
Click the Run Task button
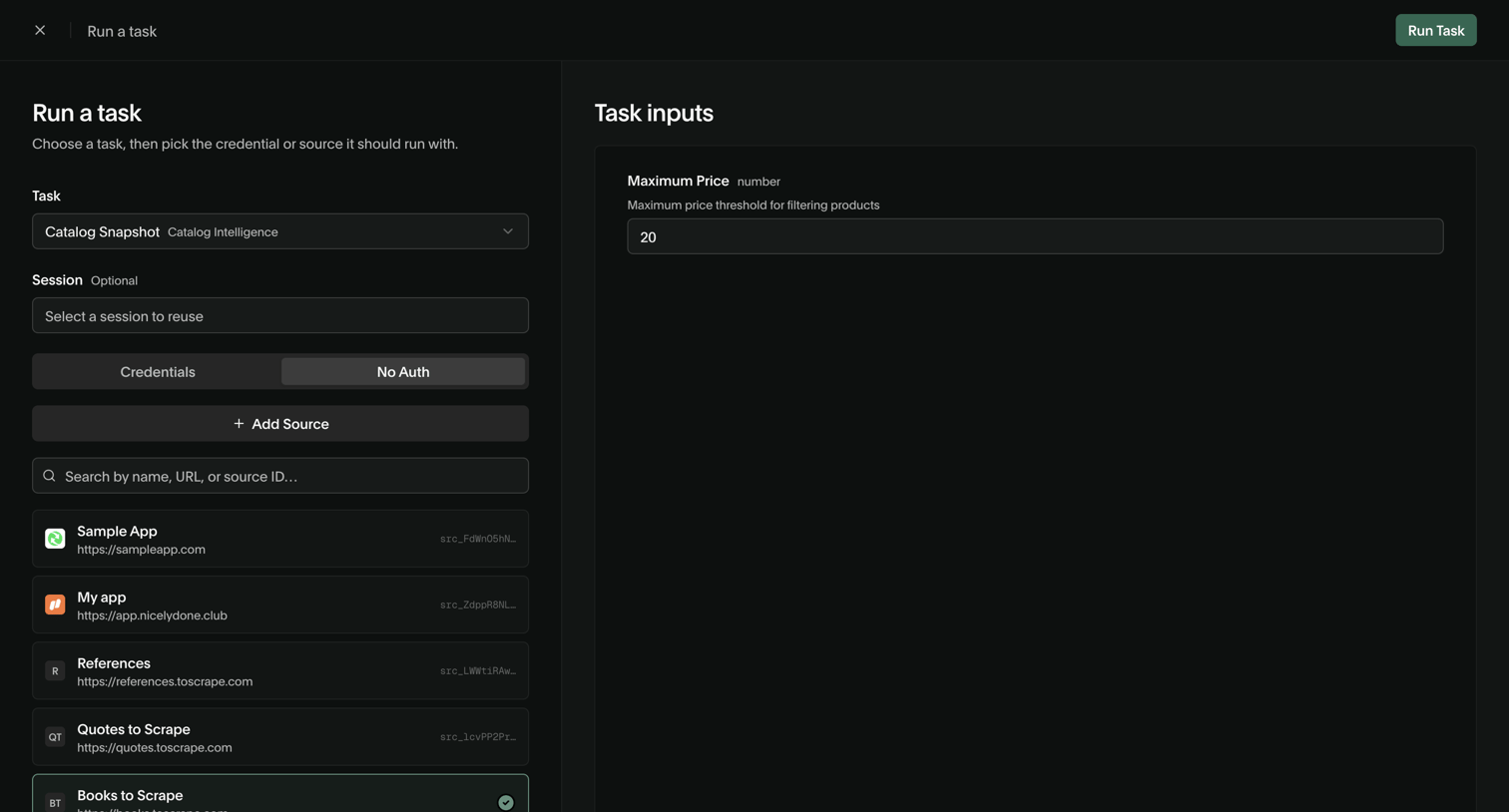pyautogui.click(x=1435, y=30)
